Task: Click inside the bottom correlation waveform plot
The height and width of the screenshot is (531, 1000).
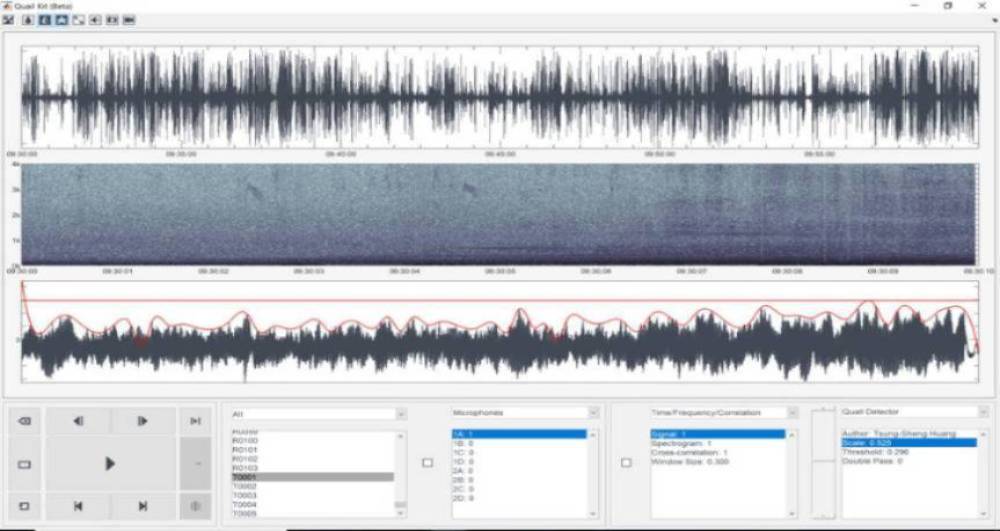Action: (x=500, y=331)
